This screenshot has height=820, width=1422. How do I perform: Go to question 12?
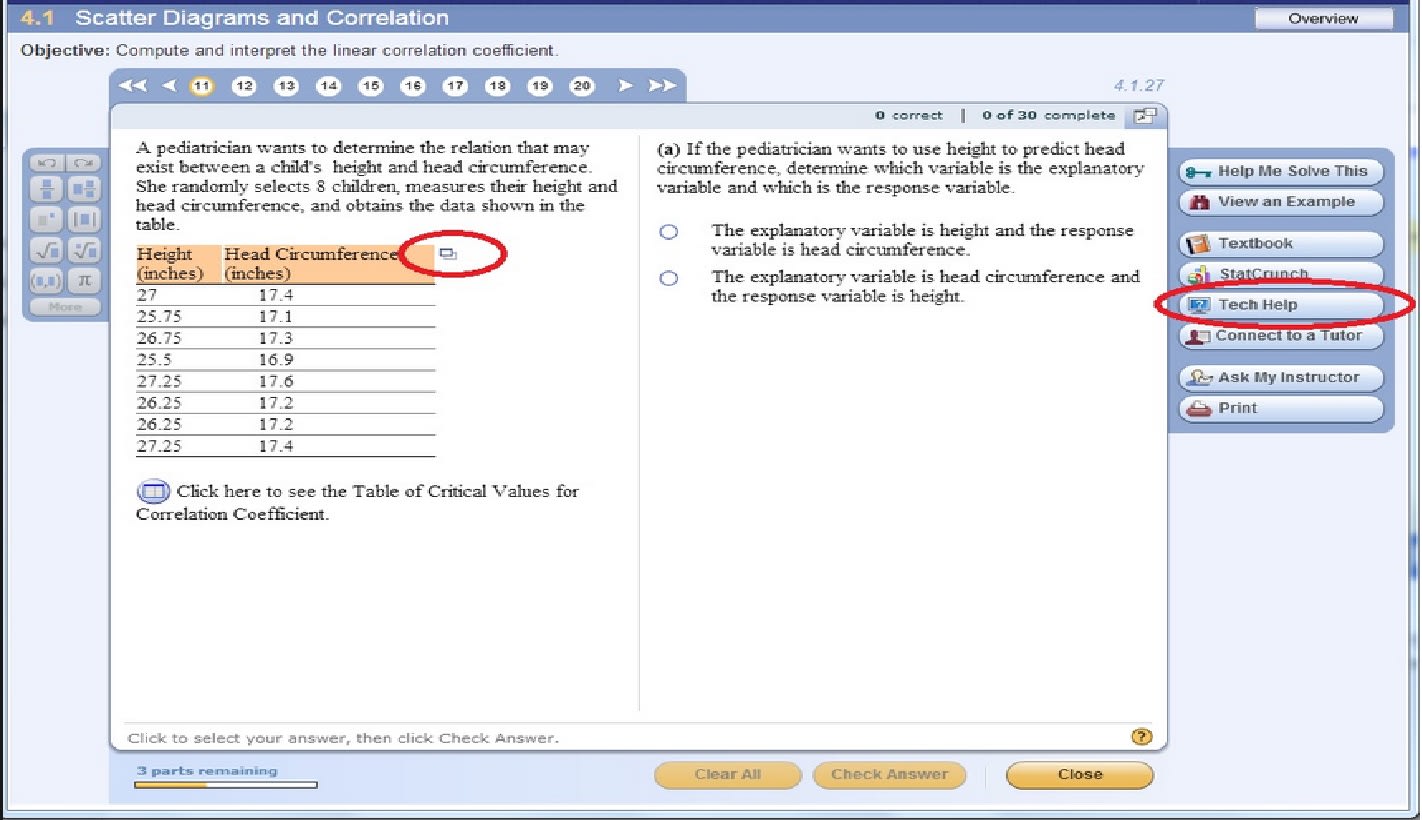tap(244, 86)
